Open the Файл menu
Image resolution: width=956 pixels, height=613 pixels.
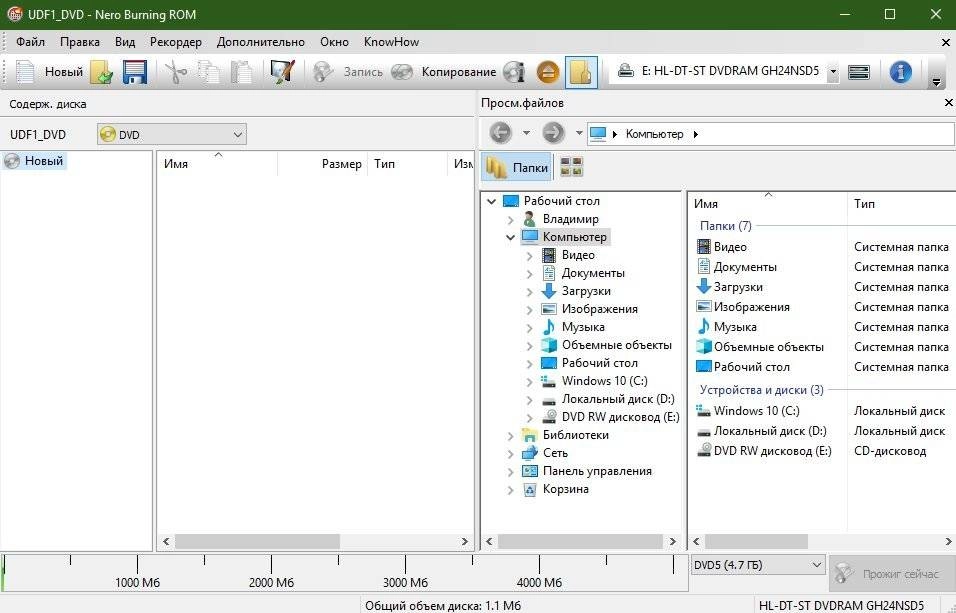[30, 42]
